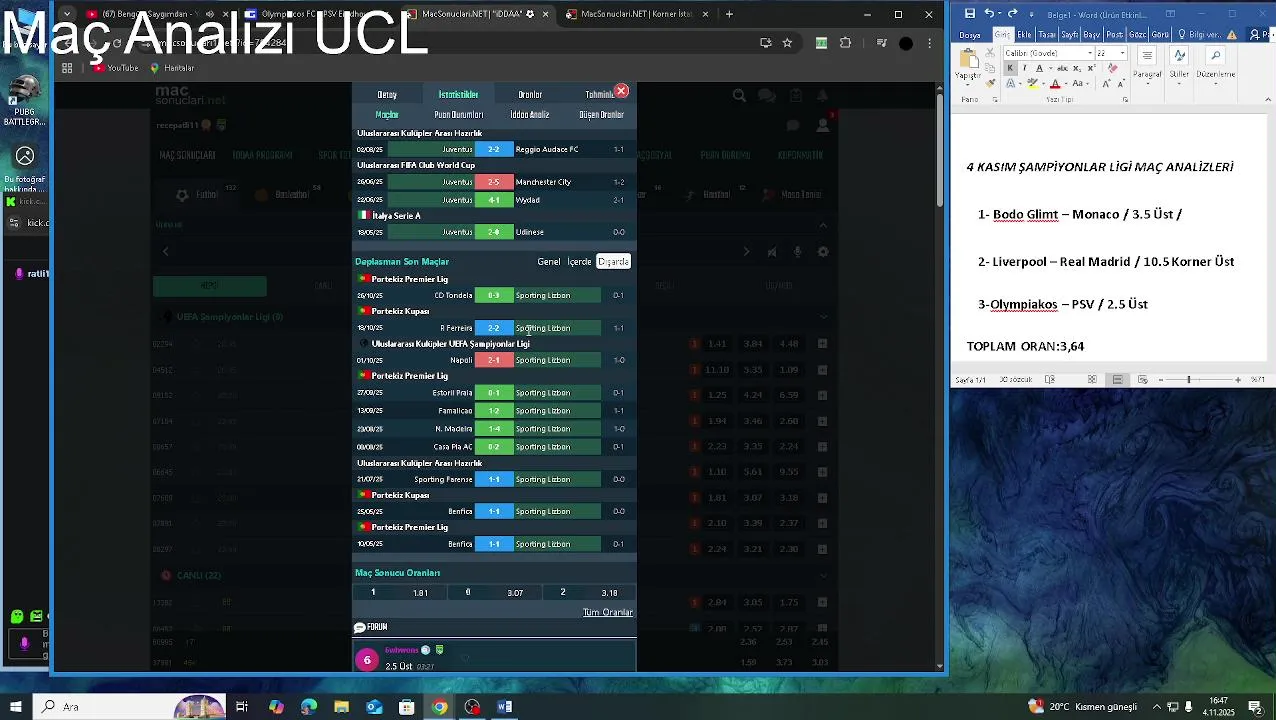The image size is (1276, 720).
Task: Filter away matches by İçerde
Action: [x=579, y=262]
